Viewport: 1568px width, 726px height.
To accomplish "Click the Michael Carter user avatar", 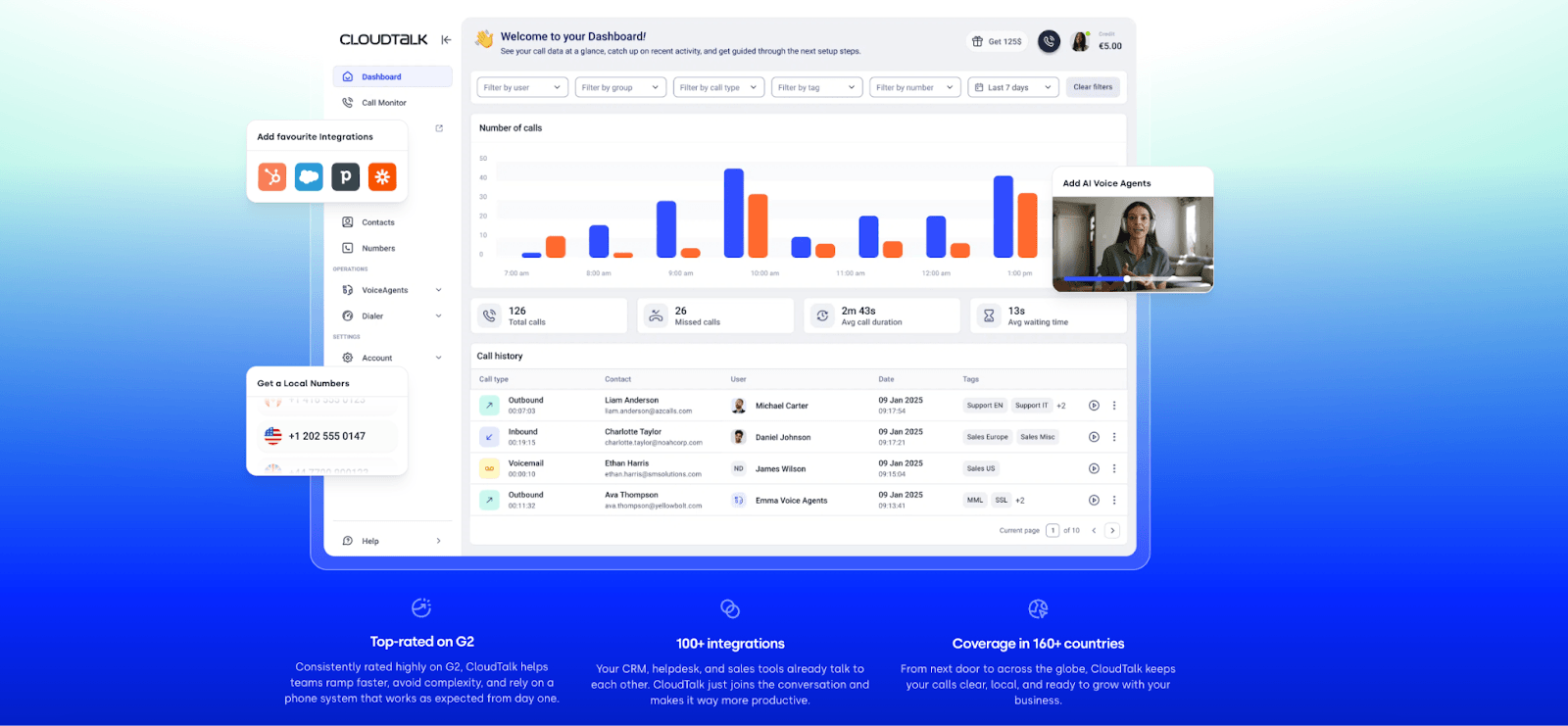I will click(x=739, y=406).
